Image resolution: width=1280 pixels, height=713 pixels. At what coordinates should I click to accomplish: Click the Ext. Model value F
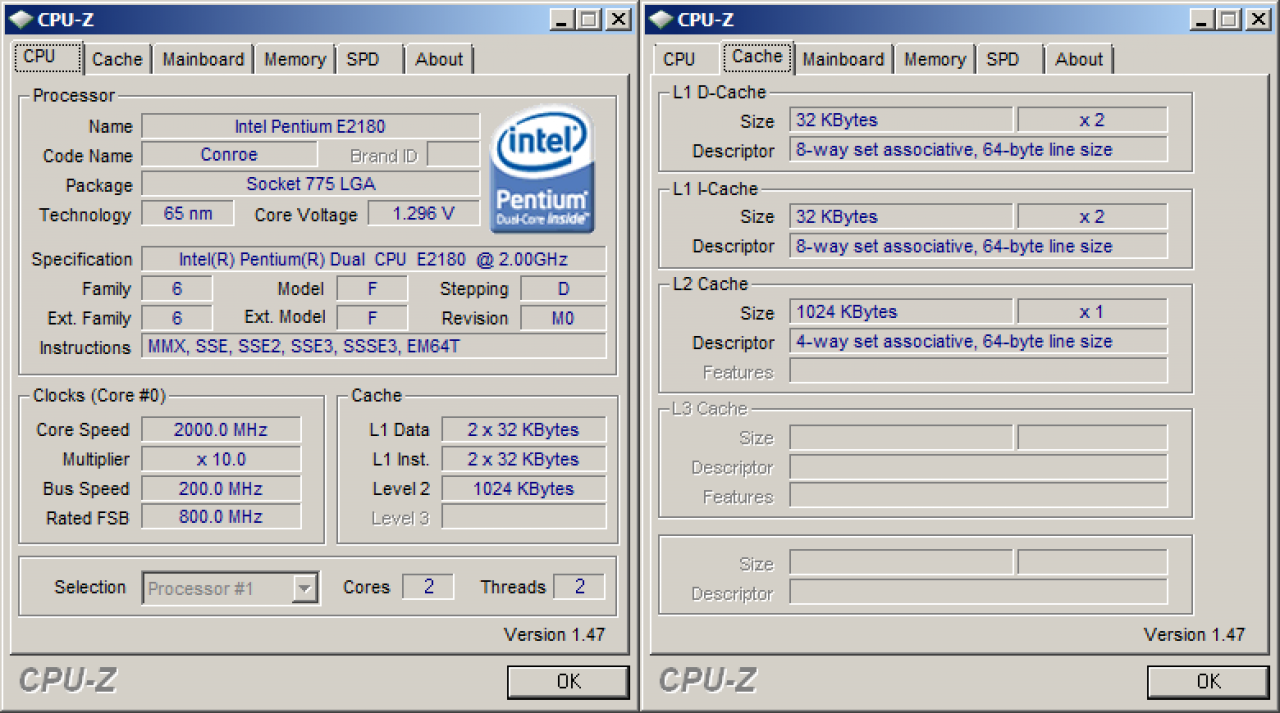(x=372, y=318)
